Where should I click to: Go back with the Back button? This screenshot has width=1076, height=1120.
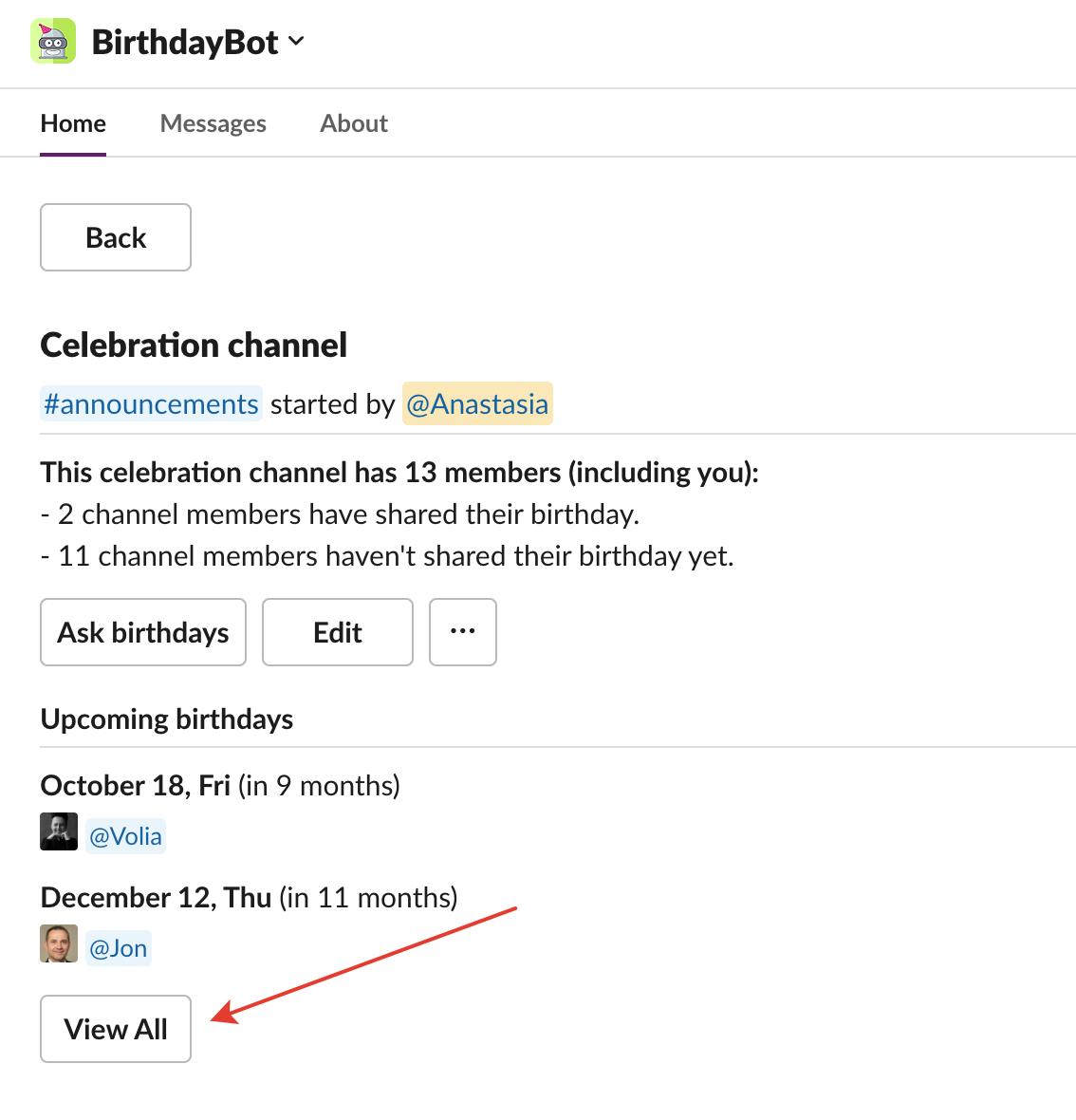[x=116, y=238]
